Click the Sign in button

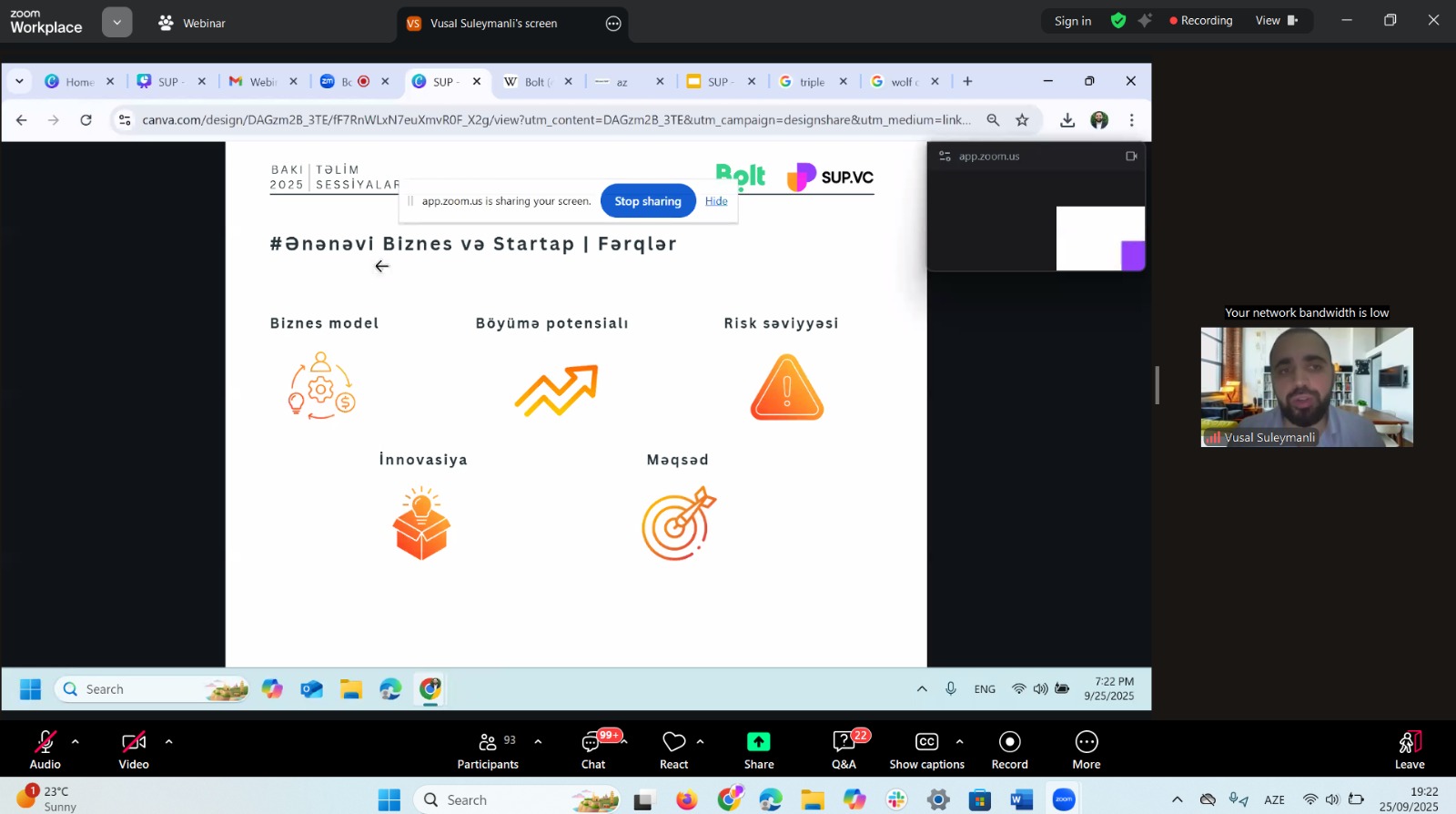pos(1072,21)
